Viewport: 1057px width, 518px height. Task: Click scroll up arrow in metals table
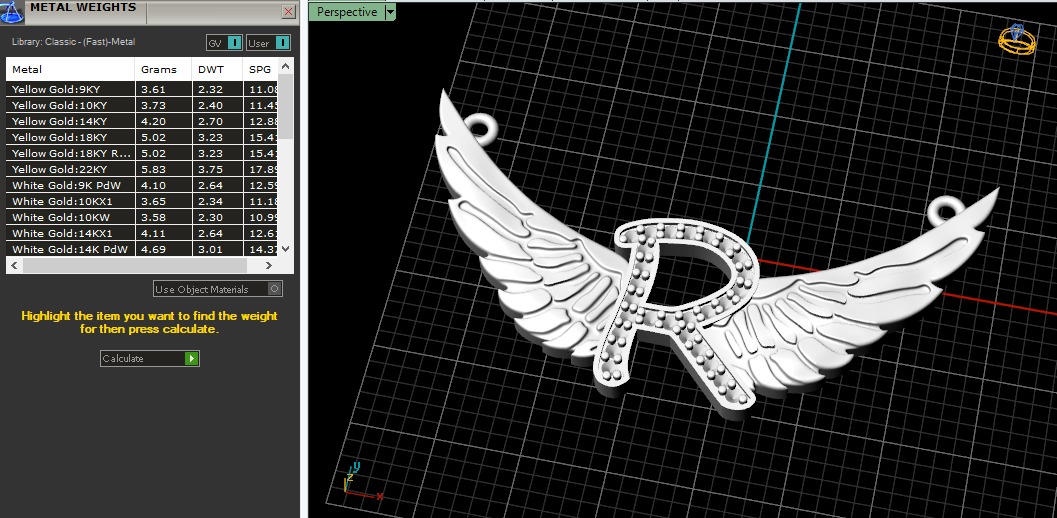point(285,65)
